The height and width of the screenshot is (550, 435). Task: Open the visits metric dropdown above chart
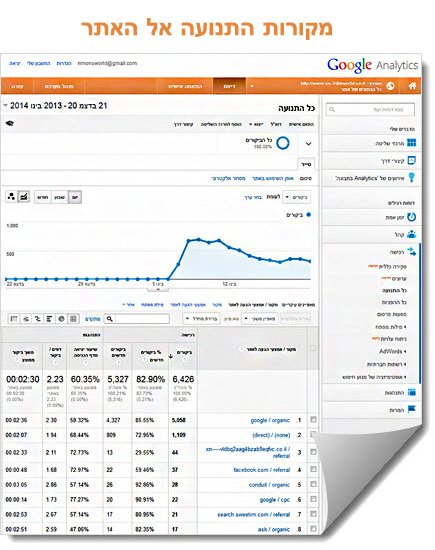pos(297,197)
